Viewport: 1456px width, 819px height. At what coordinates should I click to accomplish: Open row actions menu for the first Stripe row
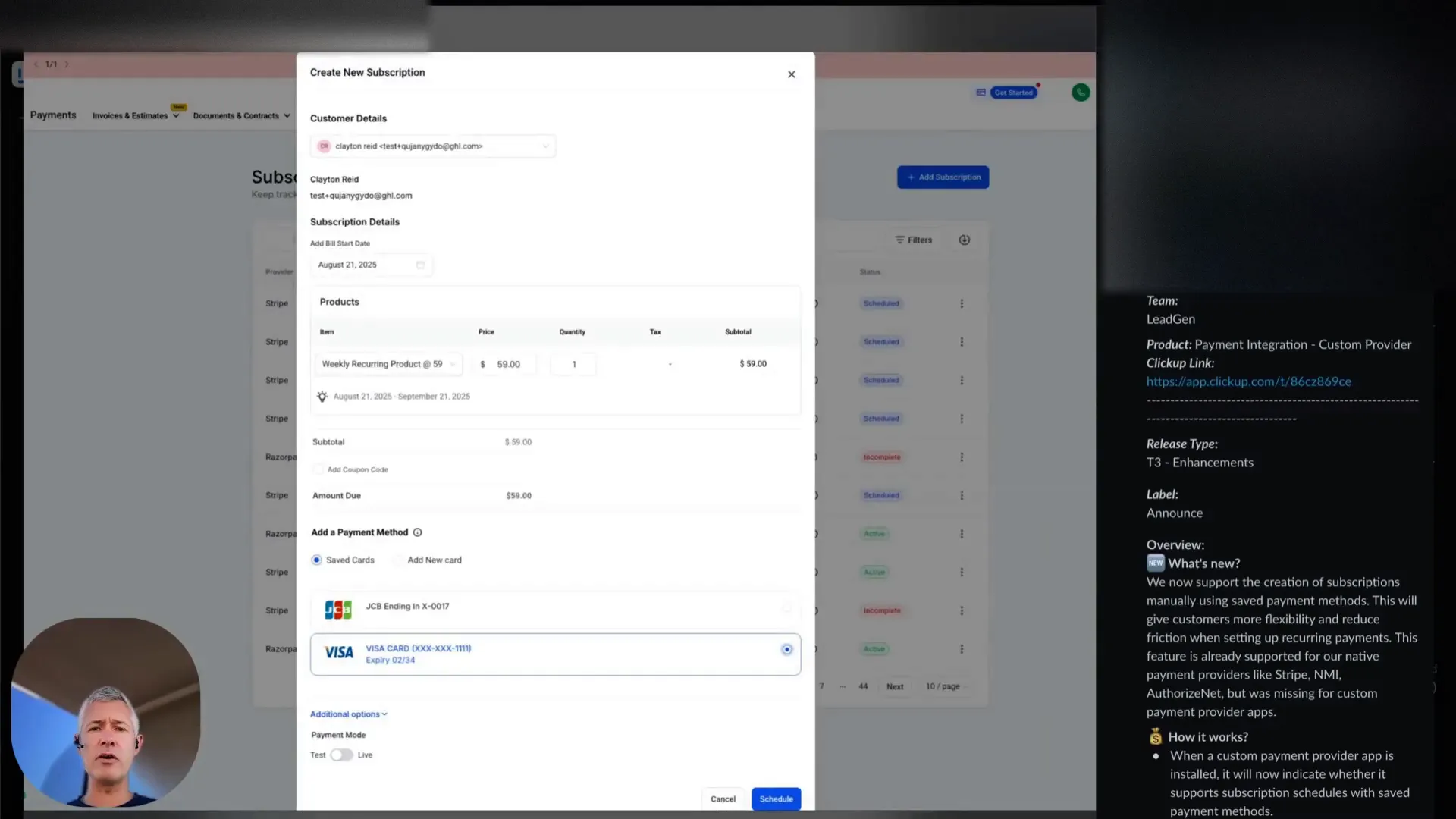coord(962,303)
